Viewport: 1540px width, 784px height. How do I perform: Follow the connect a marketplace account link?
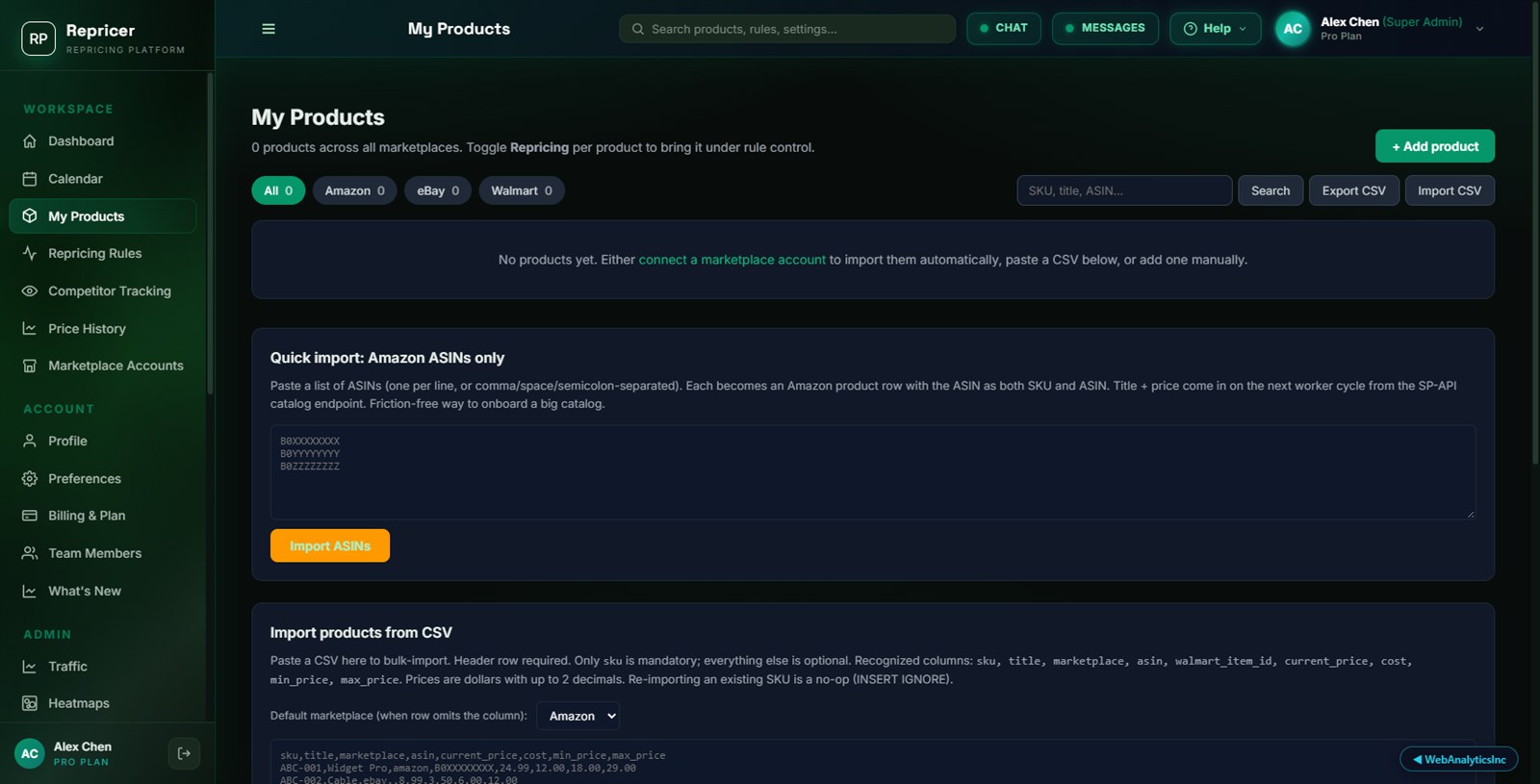coord(732,260)
